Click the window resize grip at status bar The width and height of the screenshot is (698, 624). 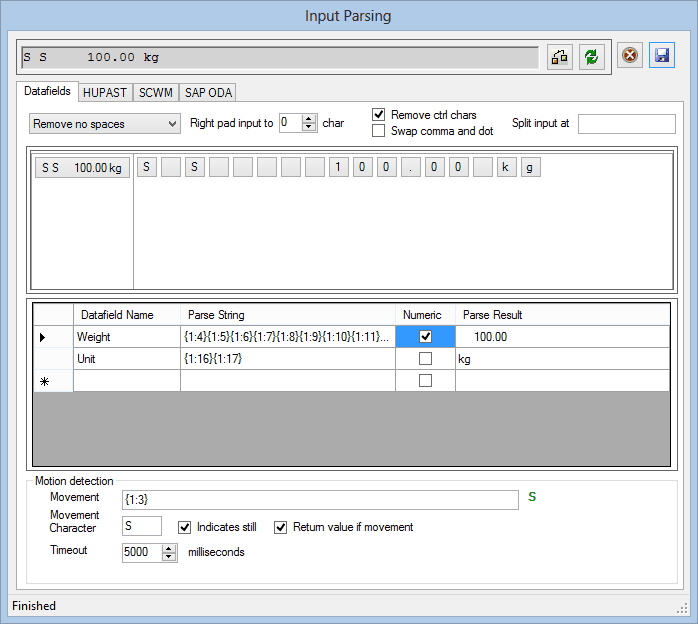click(682, 608)
